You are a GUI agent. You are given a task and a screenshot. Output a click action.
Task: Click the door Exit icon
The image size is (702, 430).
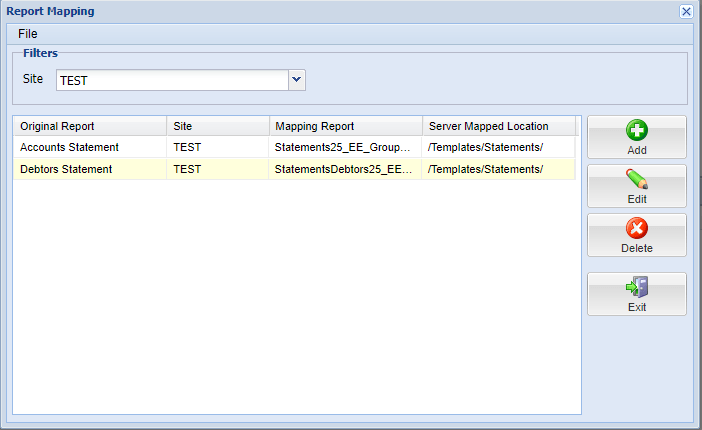tap(637, 287)
